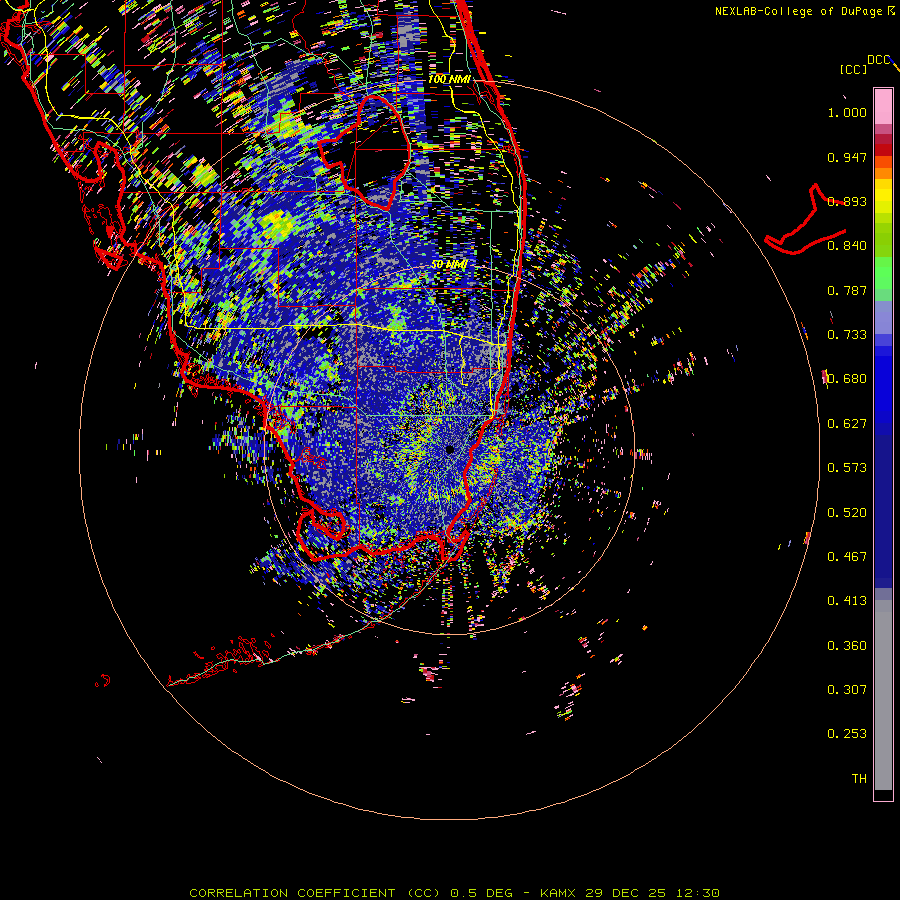Pick the yellow segment of the color bar

pyautogui.click(x=883, y=197)
